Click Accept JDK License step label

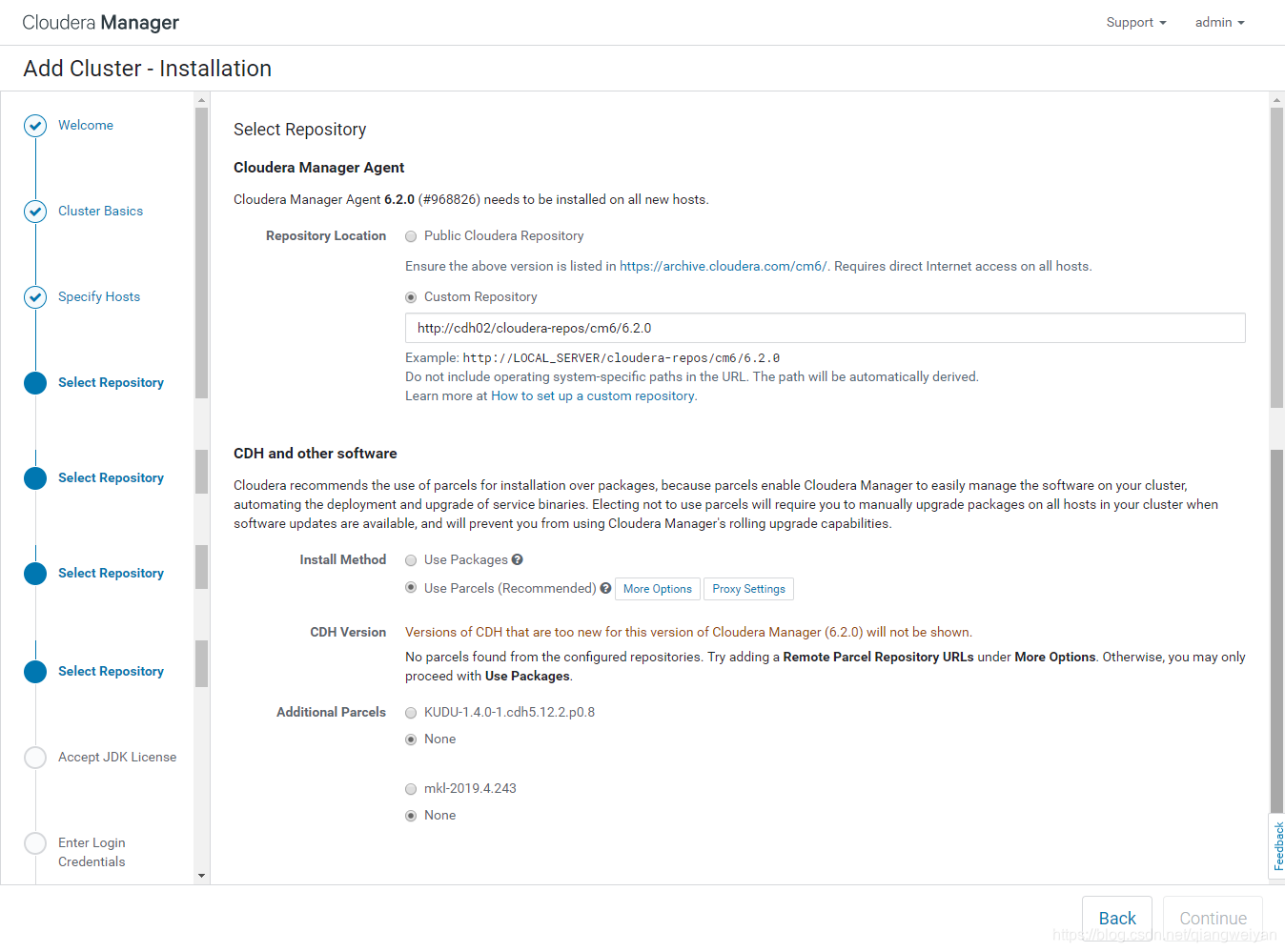pyautogui.click(x=117, y=757)
